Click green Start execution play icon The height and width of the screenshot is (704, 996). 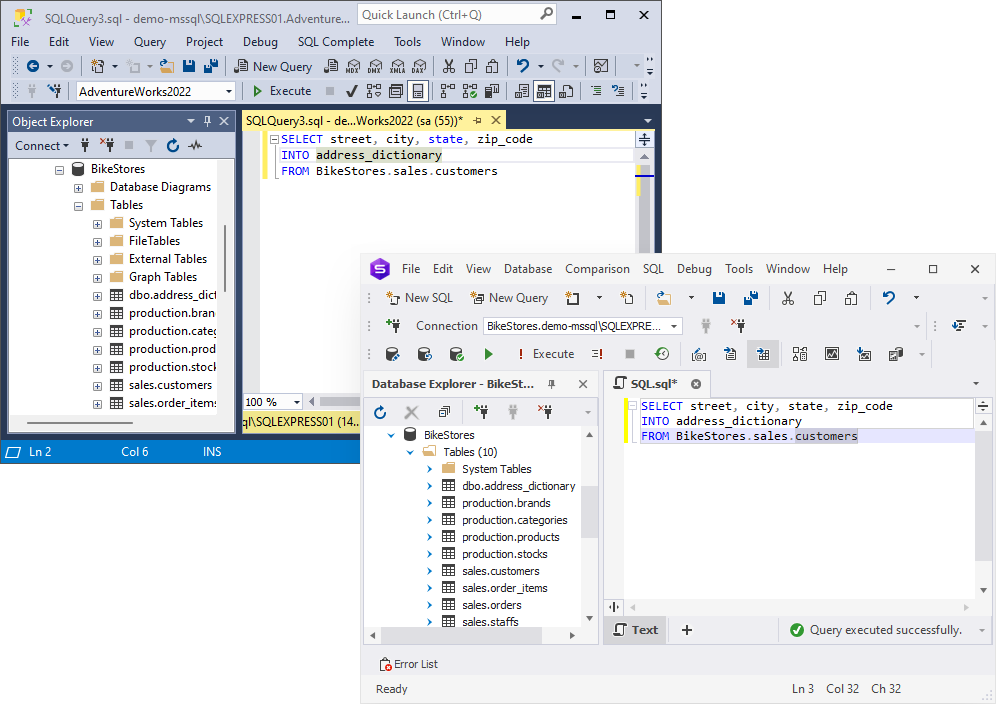click(488, 354)
